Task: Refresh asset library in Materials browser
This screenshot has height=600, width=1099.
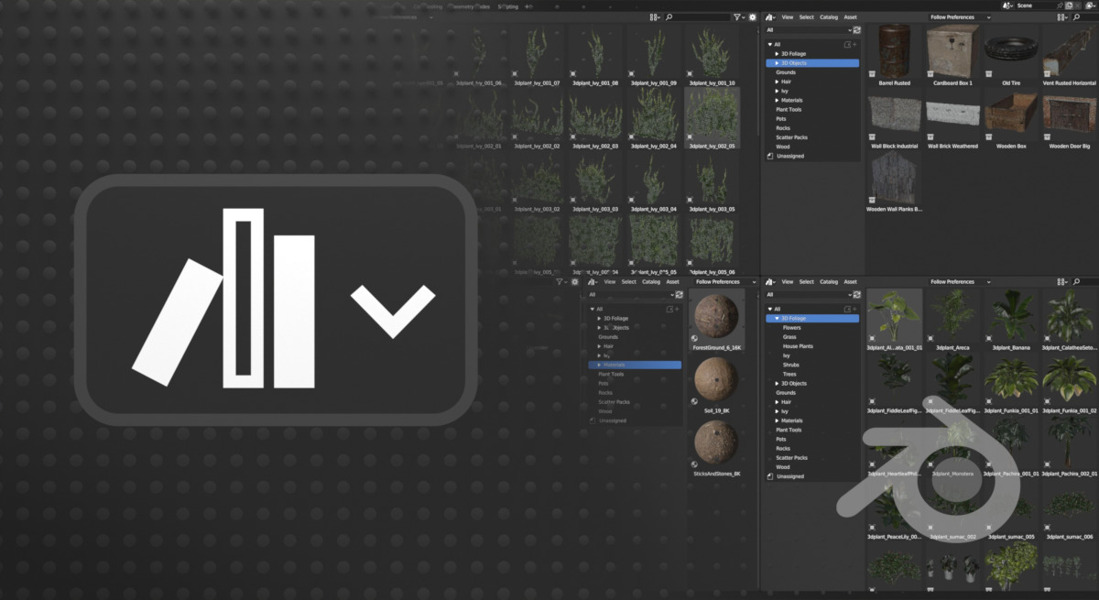Action: point(679,294)
